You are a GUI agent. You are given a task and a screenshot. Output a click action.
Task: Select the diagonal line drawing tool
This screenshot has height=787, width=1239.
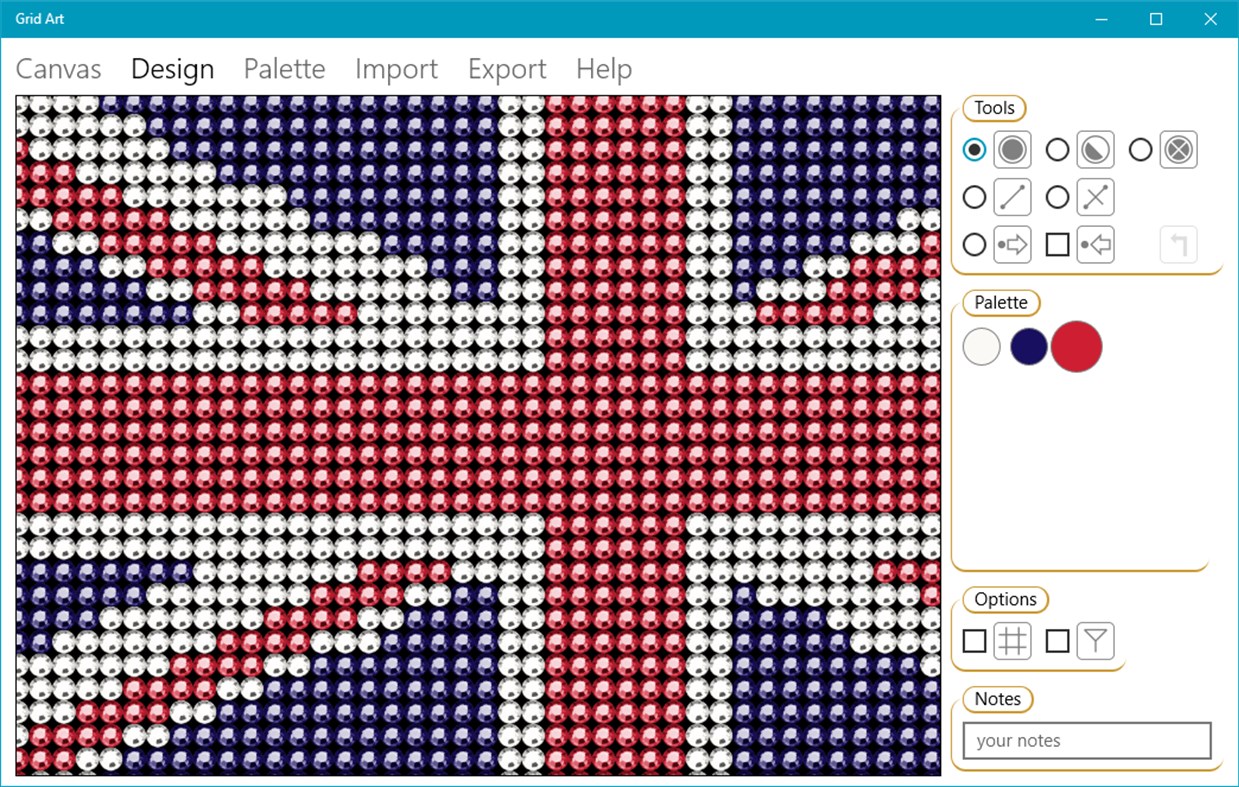(x=1012, y=197)
